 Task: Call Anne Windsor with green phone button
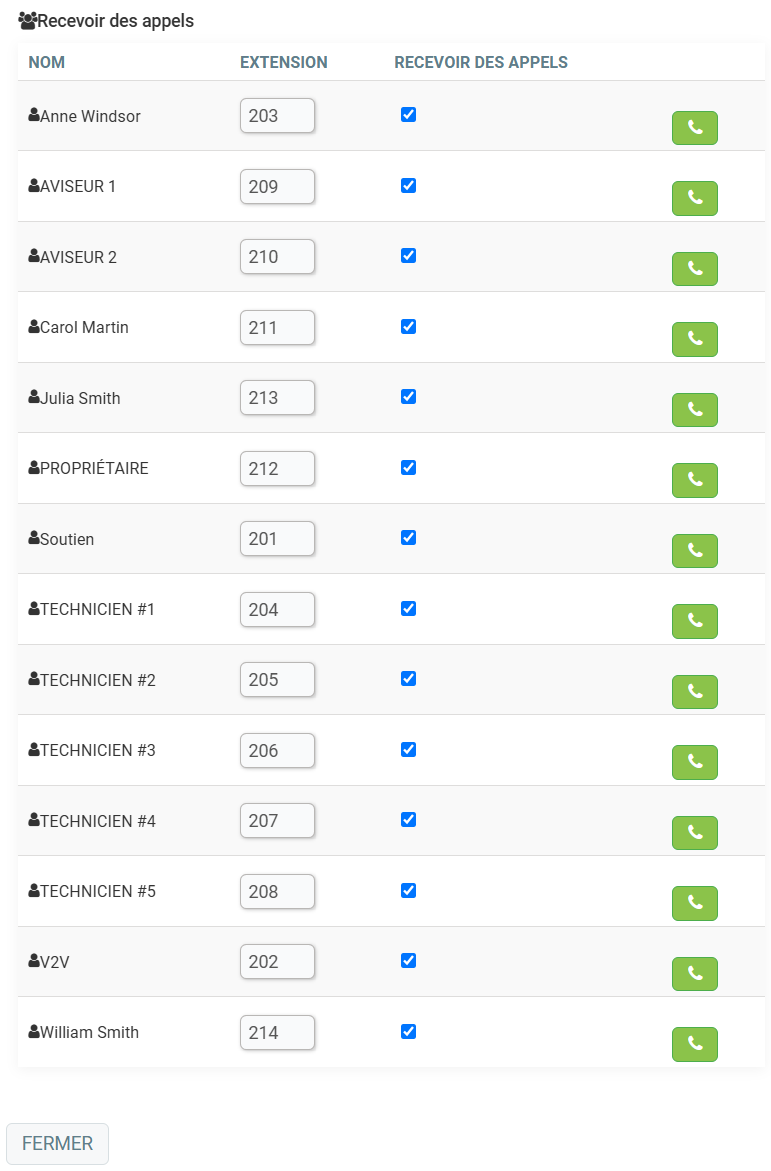(694, 128)
